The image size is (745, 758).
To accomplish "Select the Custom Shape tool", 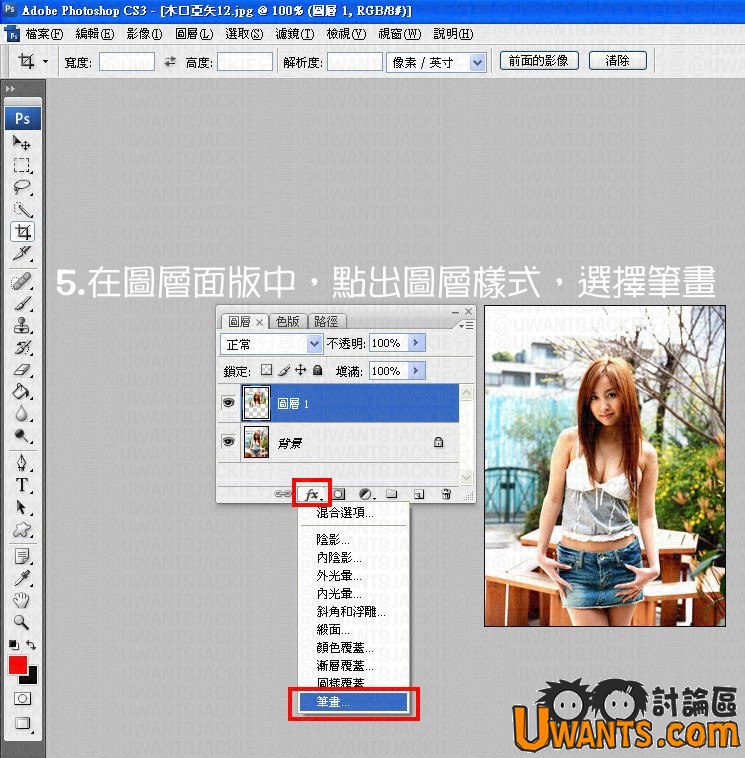I will 21,530.
